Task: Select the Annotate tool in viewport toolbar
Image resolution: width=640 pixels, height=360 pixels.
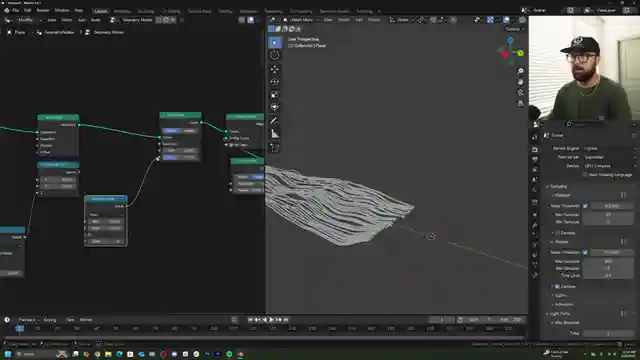Action: click(x=275, y=121)
